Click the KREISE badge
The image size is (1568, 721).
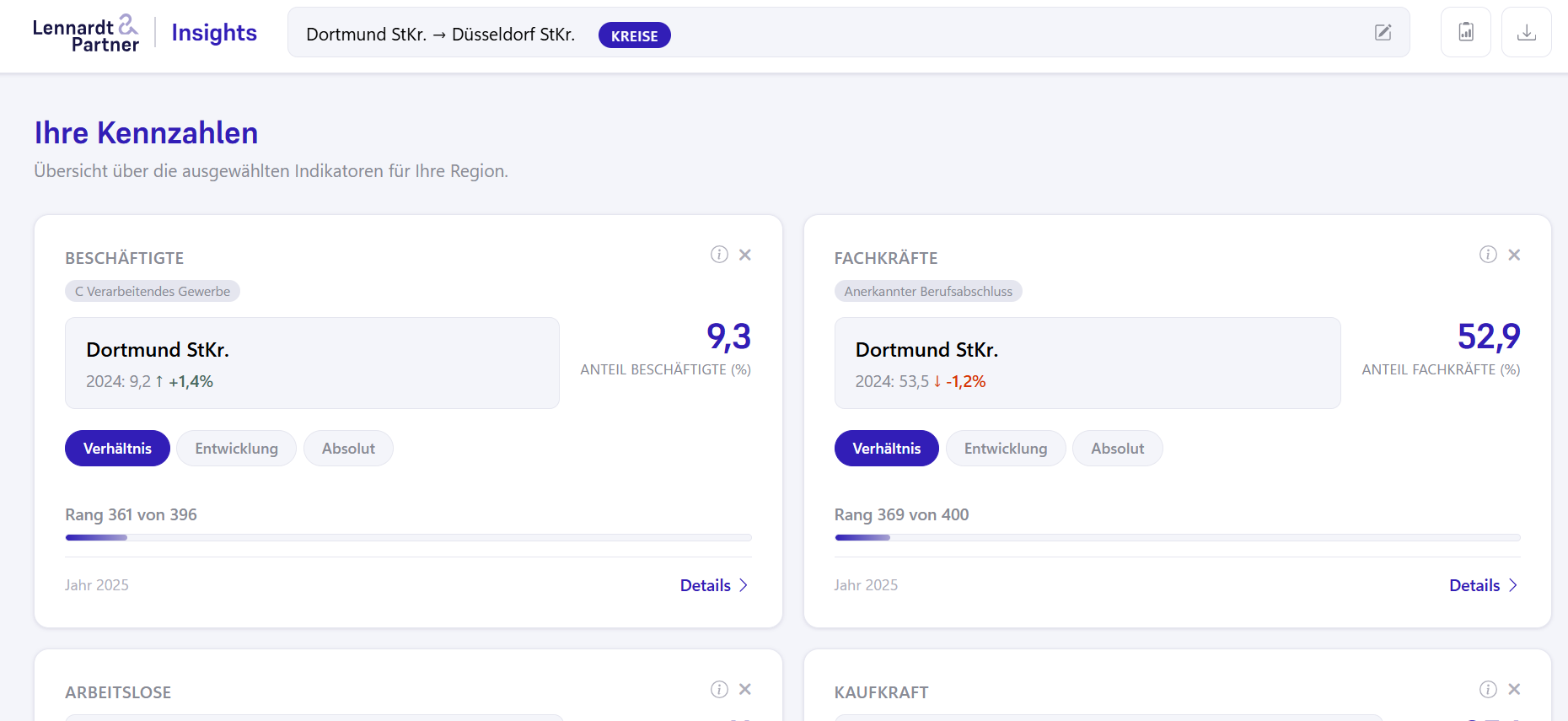(x=634, y=35)
